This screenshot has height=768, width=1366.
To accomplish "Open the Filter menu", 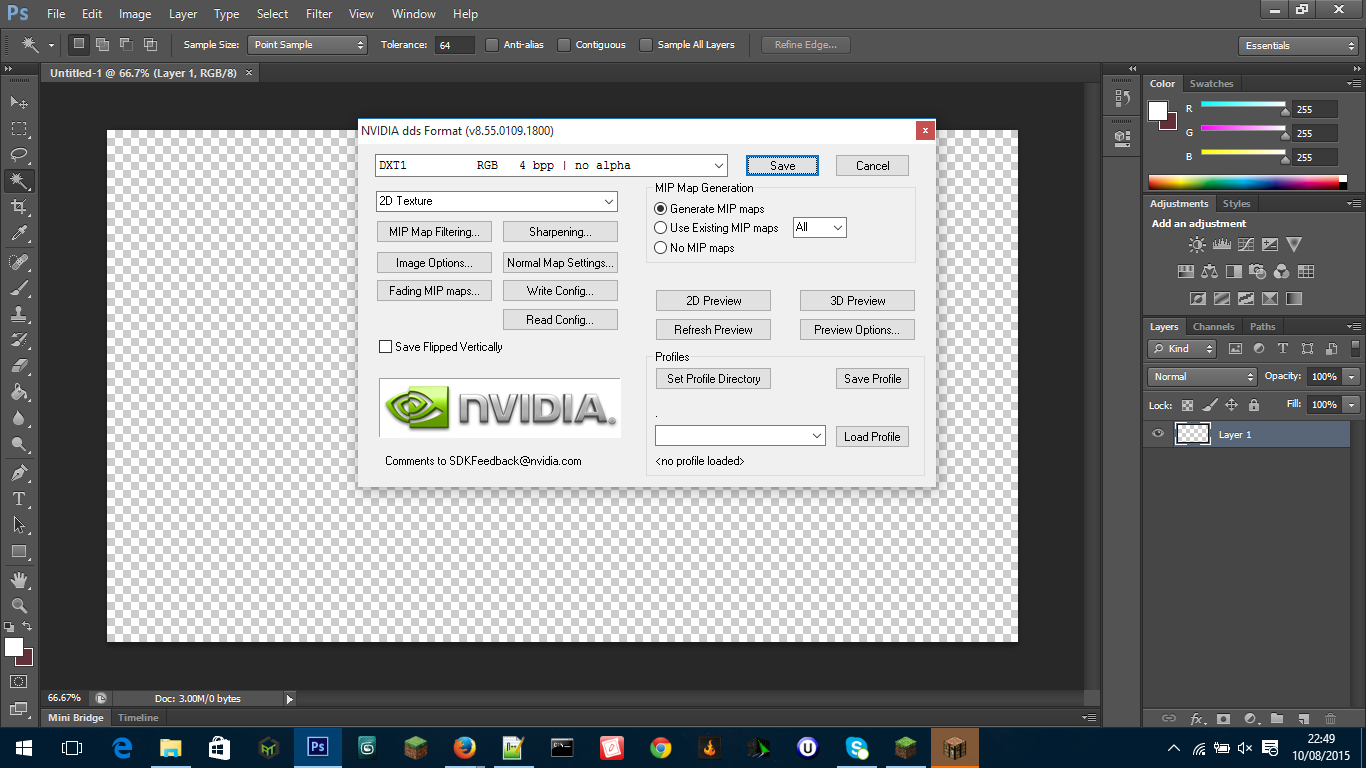I will [319, 14].
